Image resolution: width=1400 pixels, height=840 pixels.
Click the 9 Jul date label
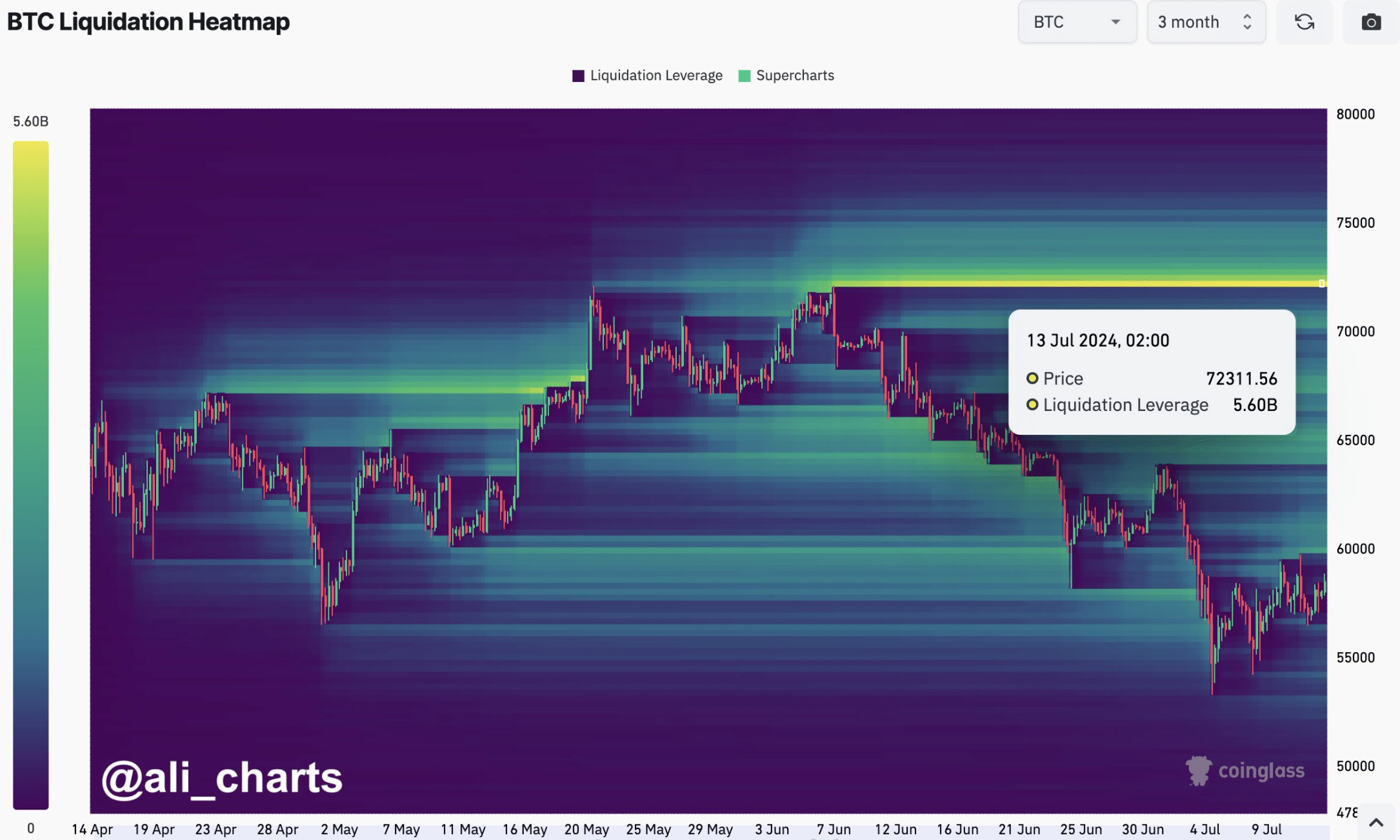1267,830
